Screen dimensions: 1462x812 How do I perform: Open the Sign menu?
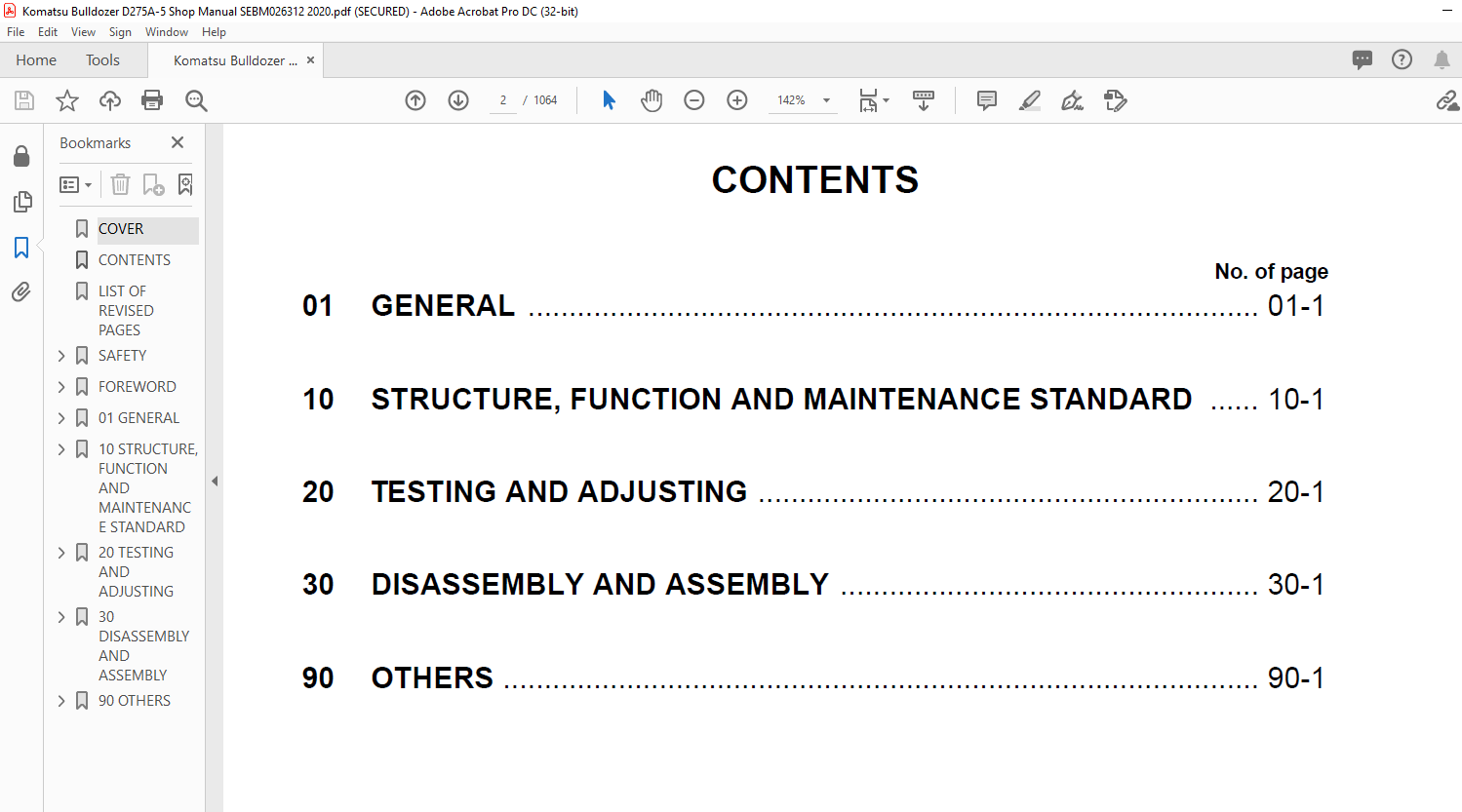[x=120, y=32]
